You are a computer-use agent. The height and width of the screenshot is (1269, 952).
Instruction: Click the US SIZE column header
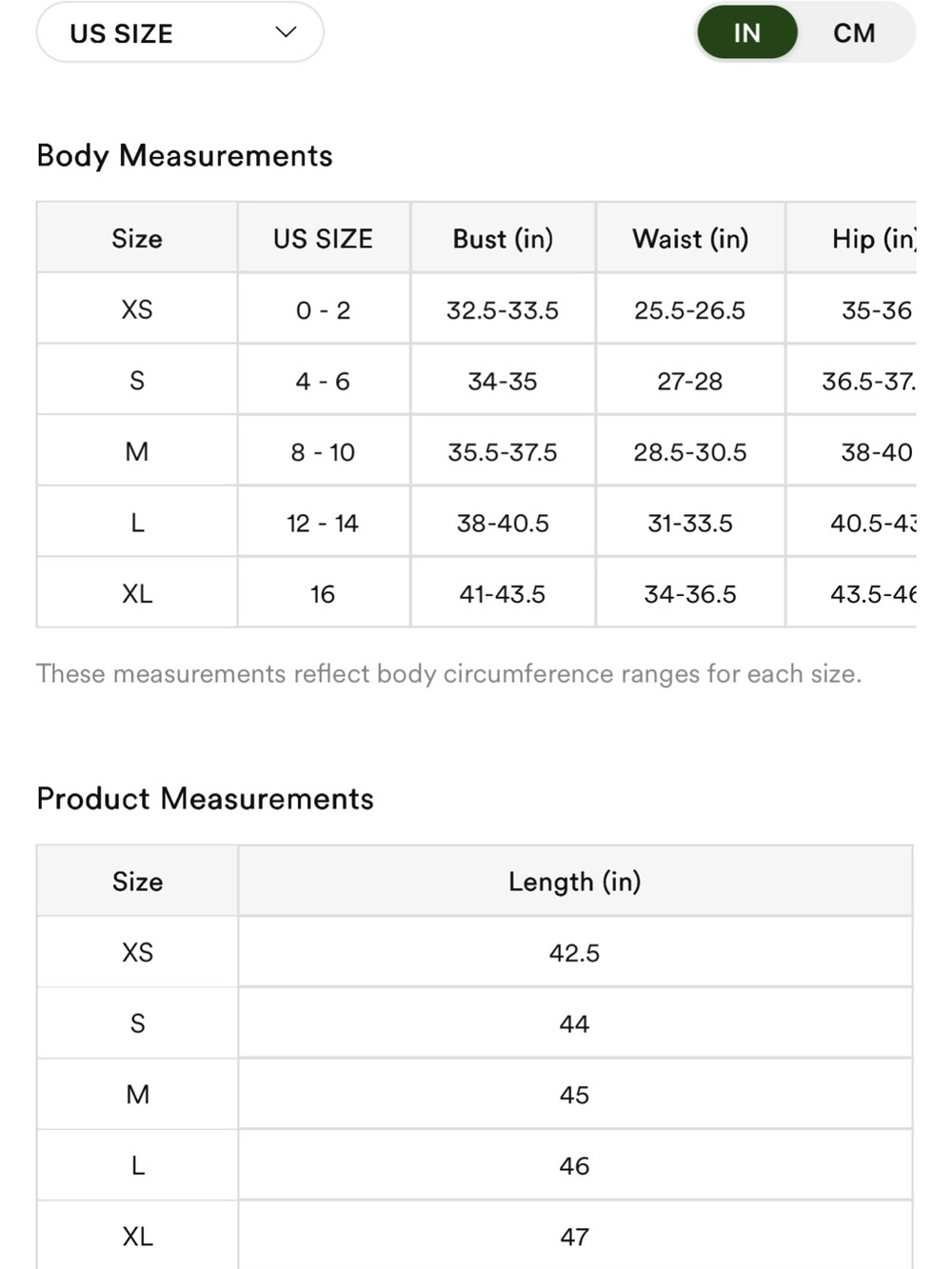click(x=323, y=238)
